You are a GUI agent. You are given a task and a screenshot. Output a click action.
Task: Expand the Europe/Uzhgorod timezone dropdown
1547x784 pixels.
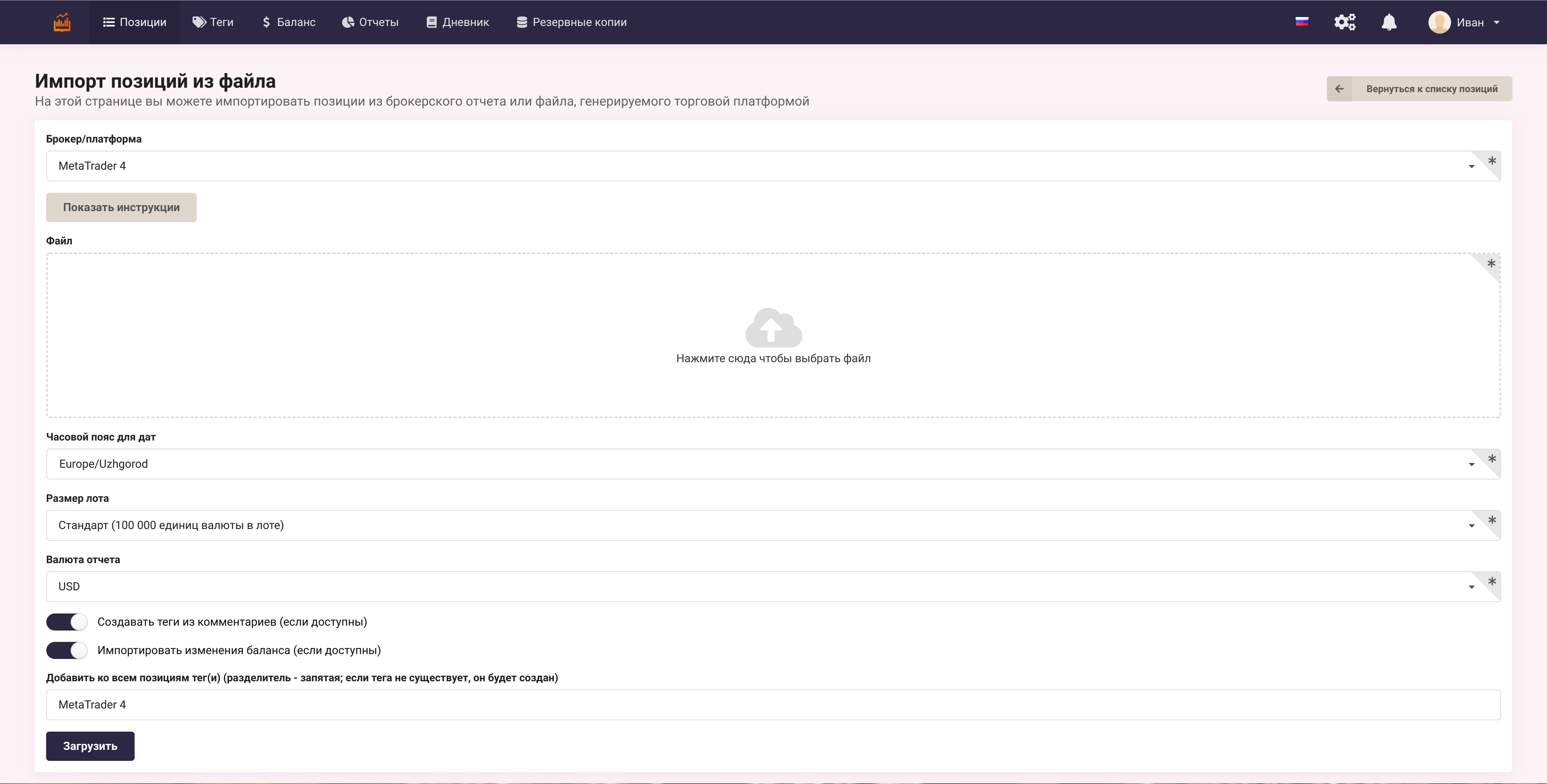tap(763, 464)
